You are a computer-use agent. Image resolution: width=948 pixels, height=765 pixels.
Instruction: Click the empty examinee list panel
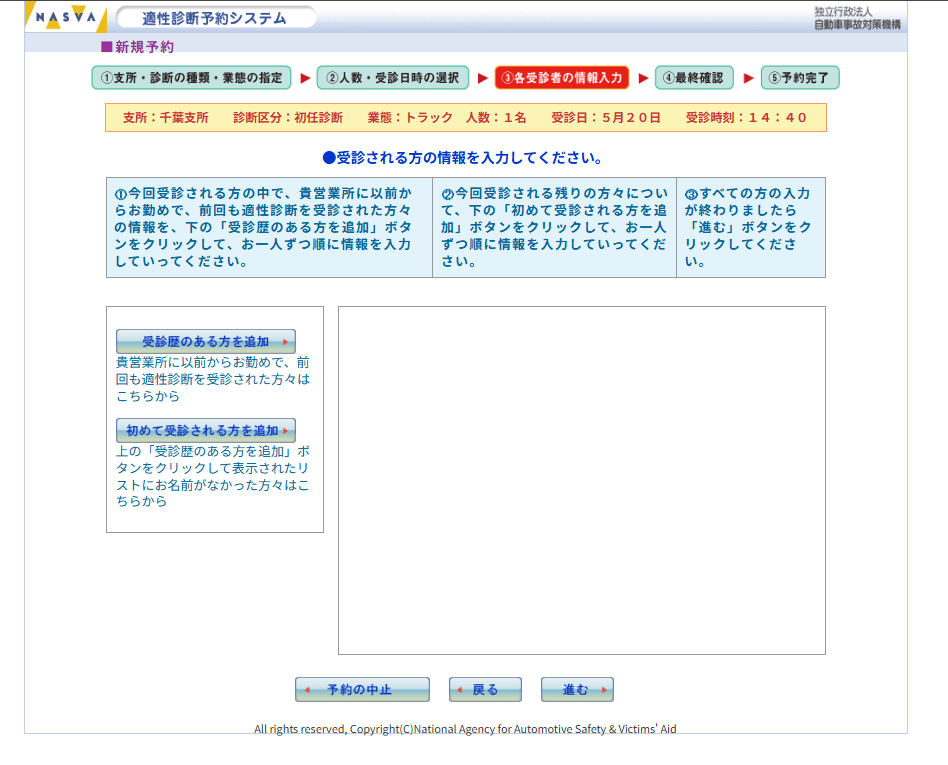point(582,480)
